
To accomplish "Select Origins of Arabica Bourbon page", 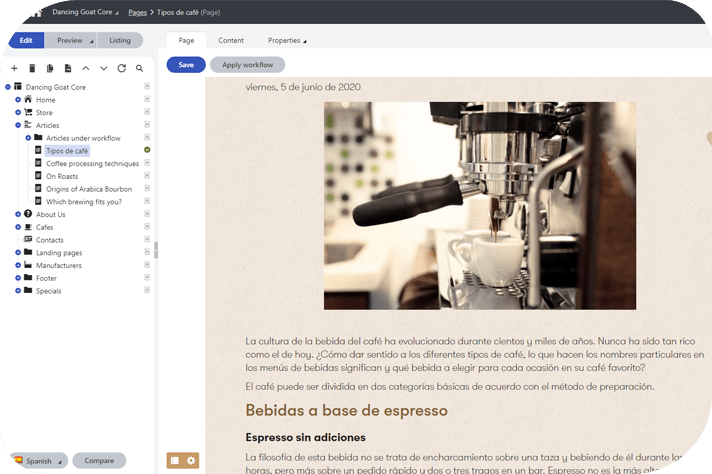I will point(89,188).
